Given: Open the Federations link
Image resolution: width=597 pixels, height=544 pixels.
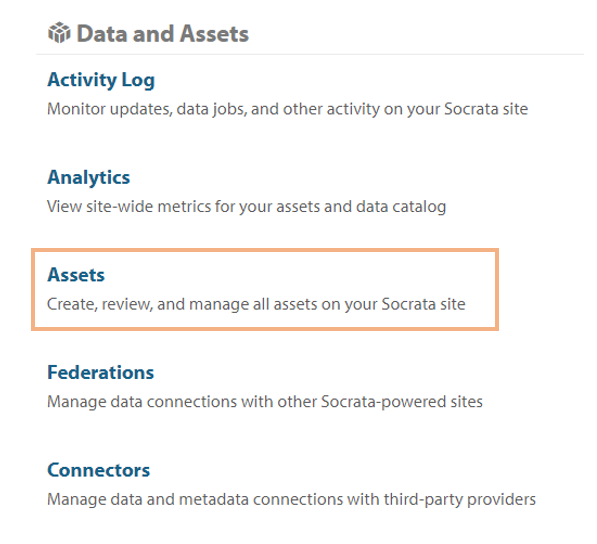Looking at the screenshot, I should (x=101, y=372).
